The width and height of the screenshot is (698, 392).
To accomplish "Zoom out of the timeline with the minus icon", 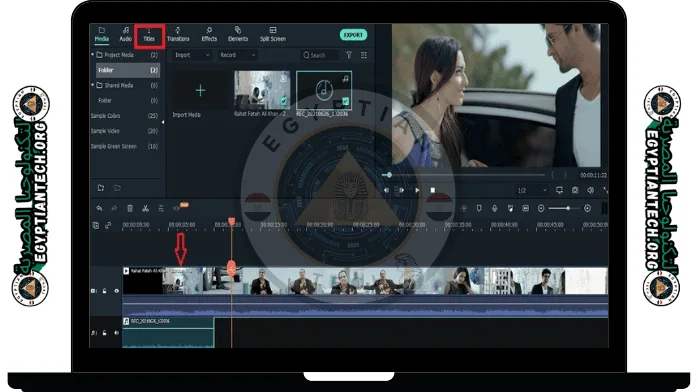I will [x=541, y=208].
